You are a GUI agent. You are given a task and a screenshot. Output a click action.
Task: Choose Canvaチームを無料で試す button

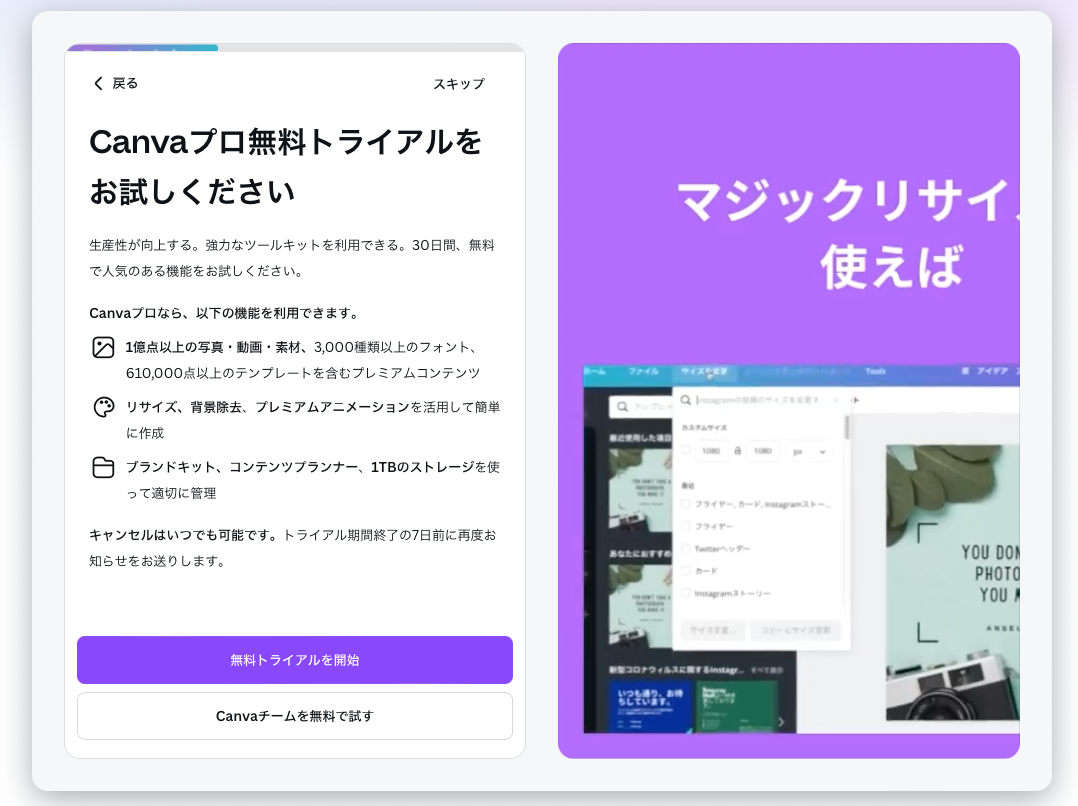click(295, 716)
